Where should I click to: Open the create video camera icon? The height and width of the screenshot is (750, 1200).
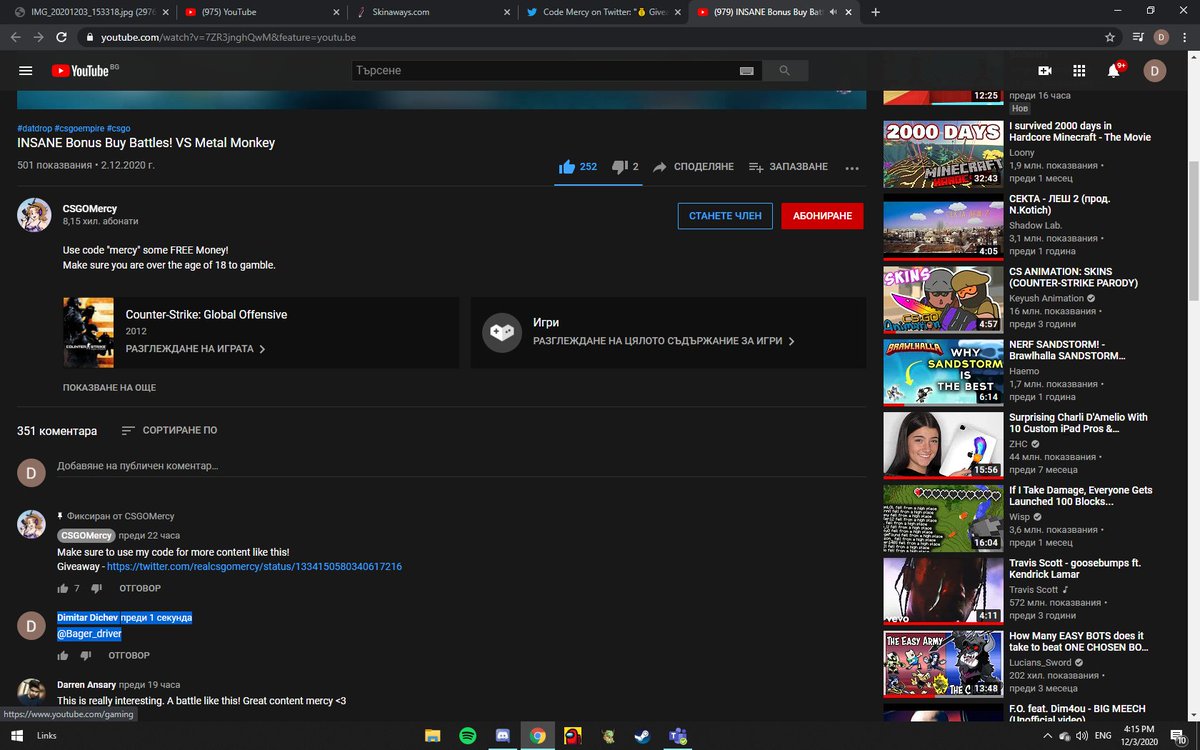(1045, 71)
